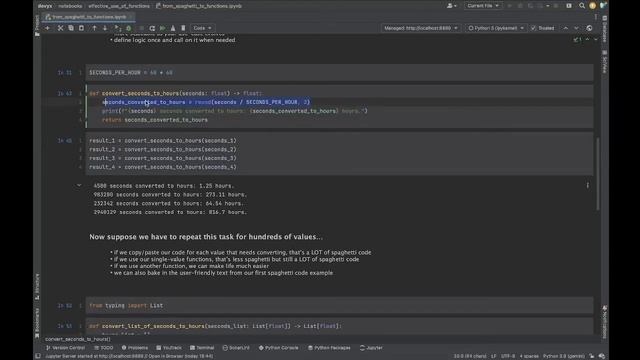Move the cell up with up arrow
The height and width of the screenshot is (360, 640).
[94, 28]
